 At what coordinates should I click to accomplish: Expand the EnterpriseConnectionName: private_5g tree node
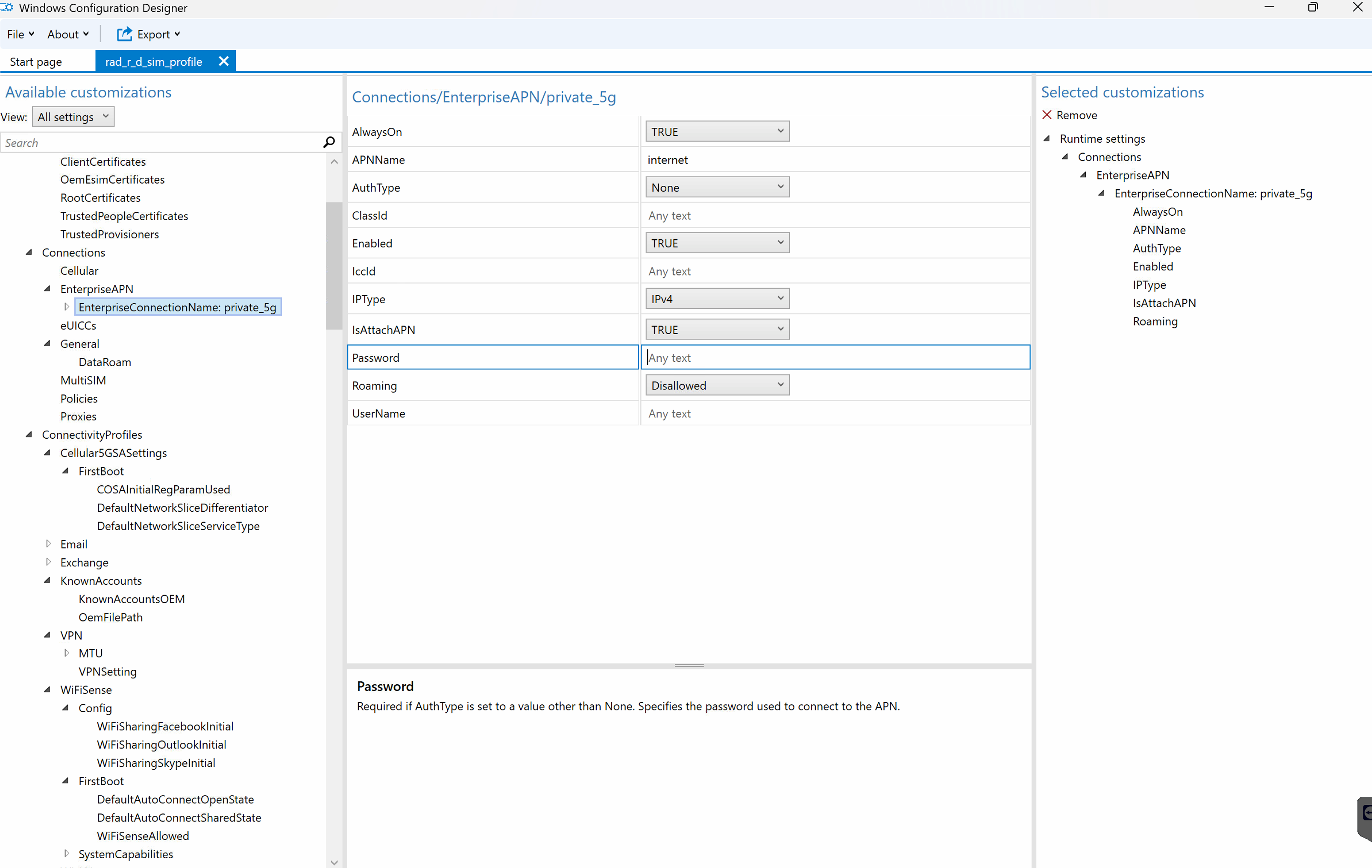pos(67,307)
